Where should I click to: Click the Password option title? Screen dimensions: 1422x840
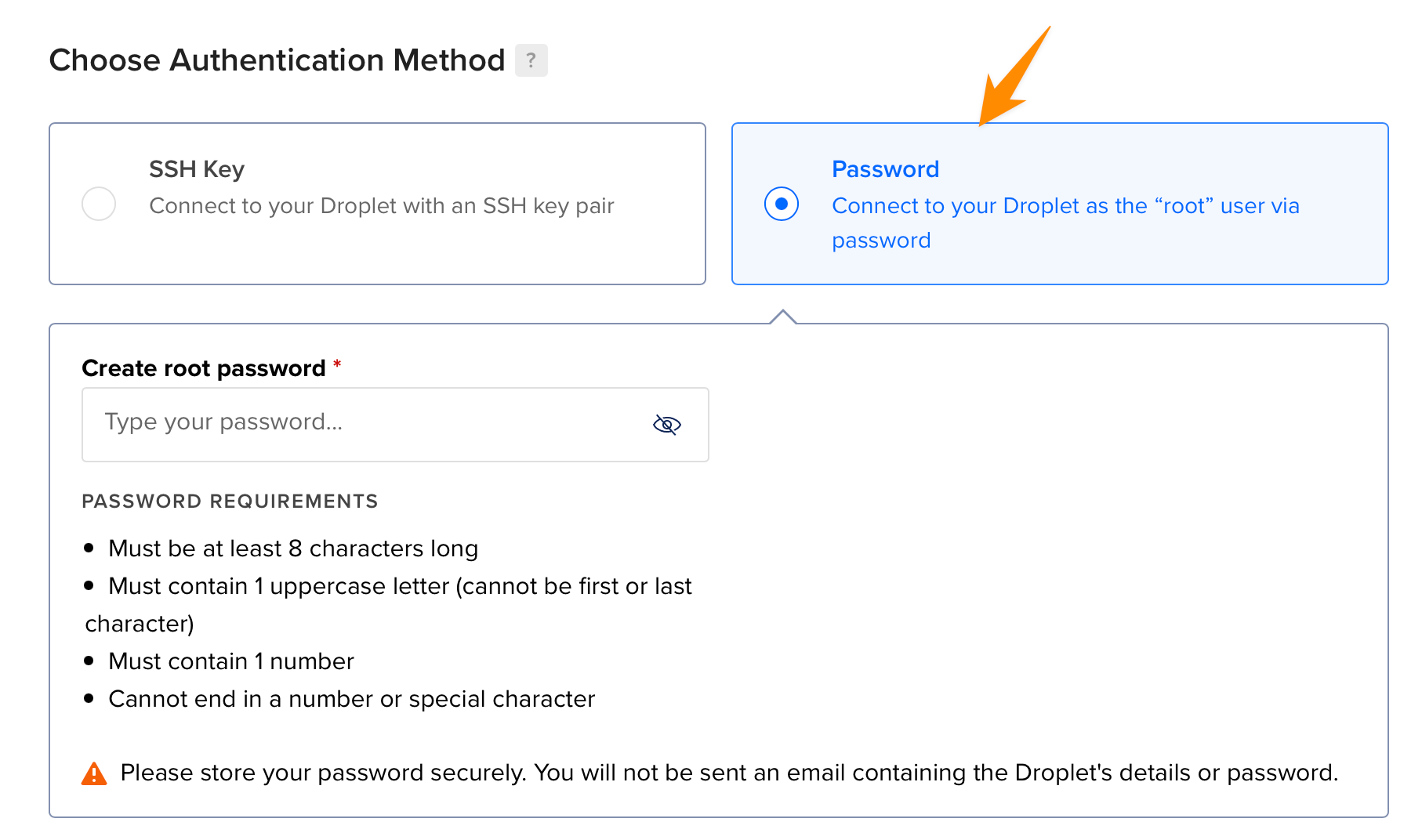885,169
